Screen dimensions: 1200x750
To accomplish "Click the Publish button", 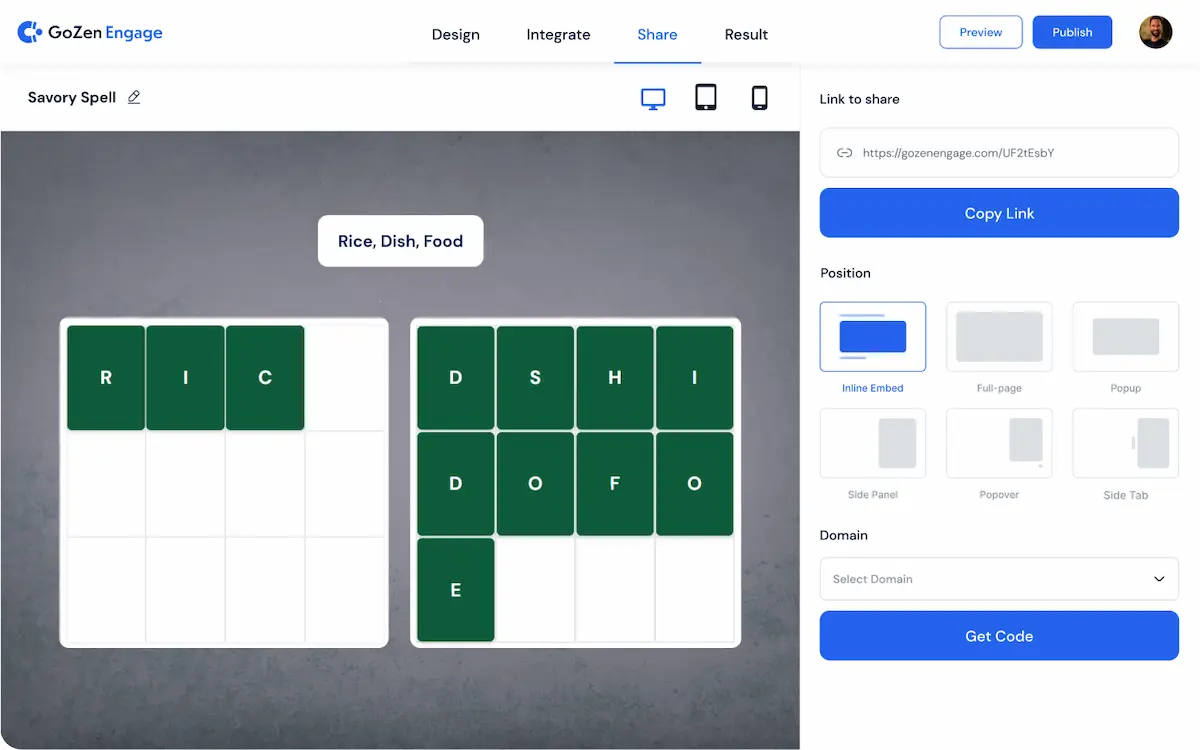I will [x=1072, y=32].
